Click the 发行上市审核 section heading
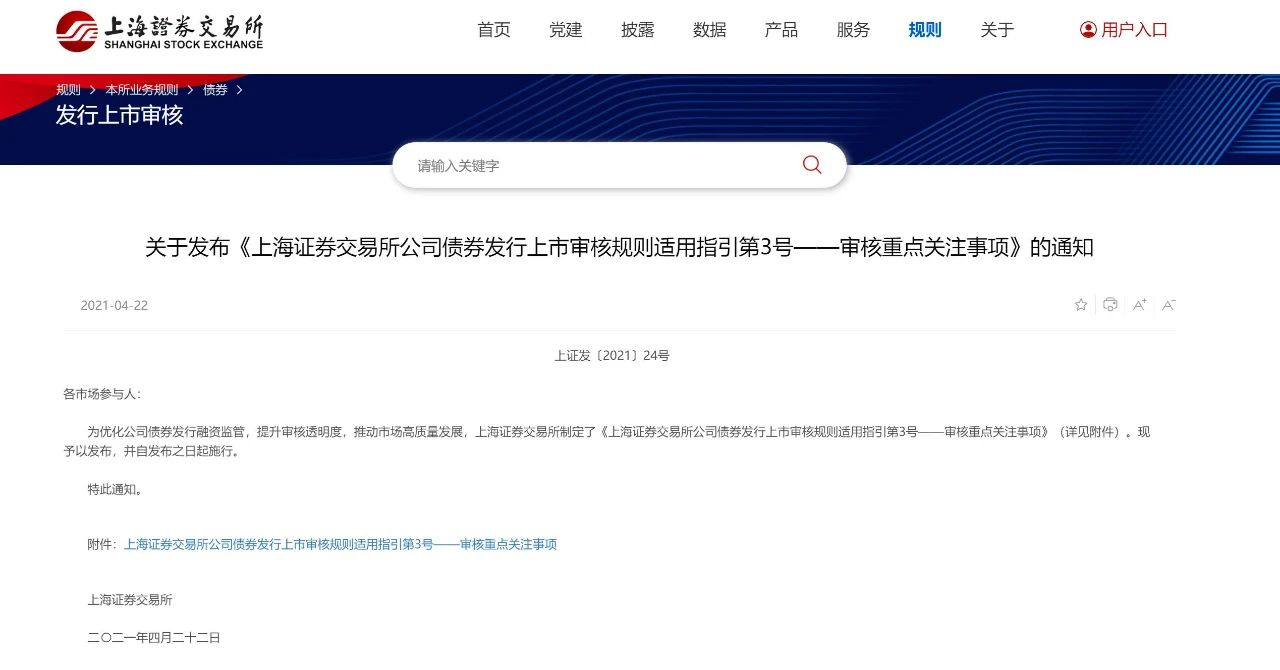Viewport: 1280px width, 670px height. coord(120,115)
